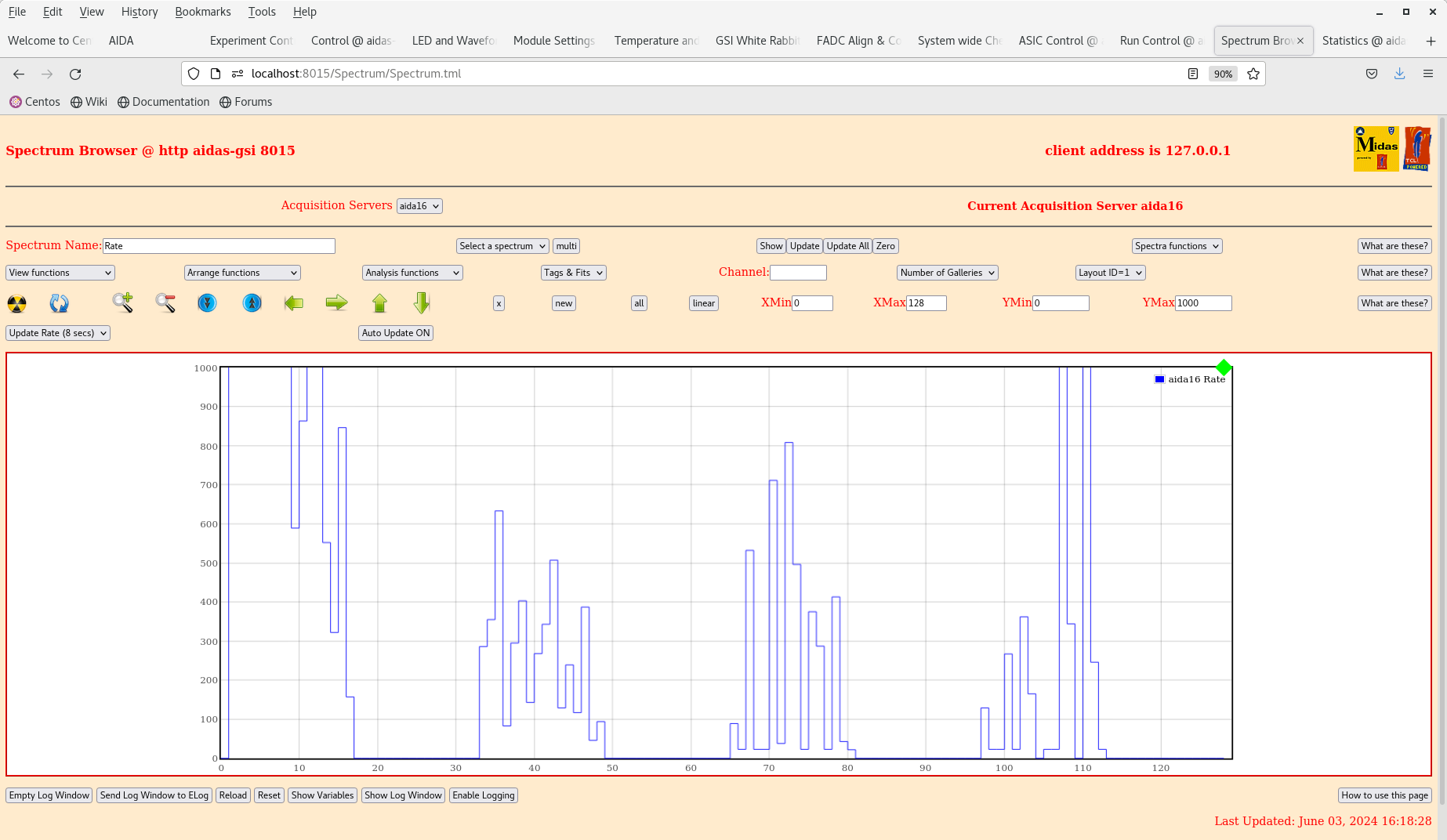Open the Tools menu

click(x=262, y=12)
